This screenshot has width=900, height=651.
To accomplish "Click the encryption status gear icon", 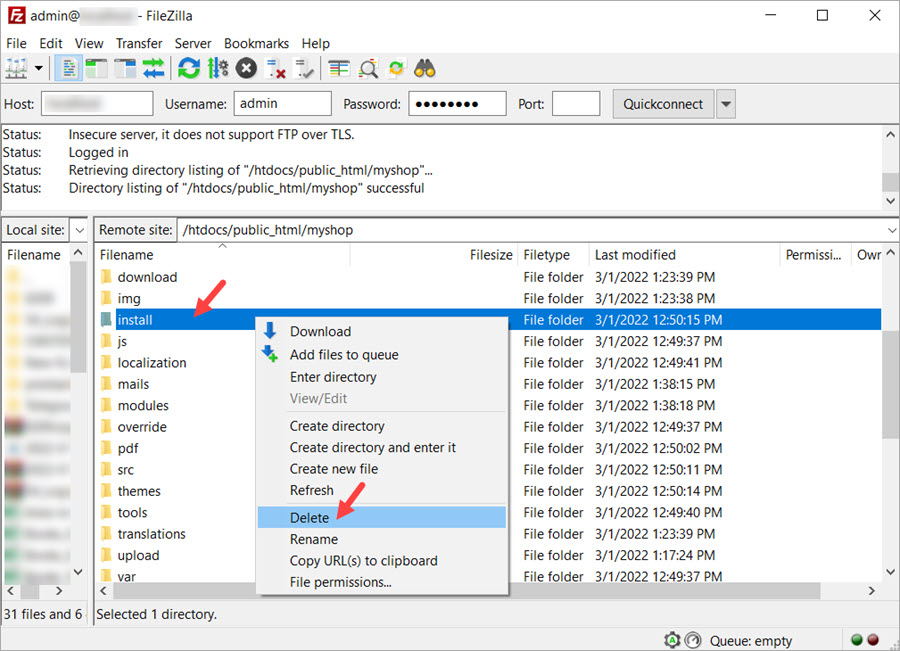I will click(x=672, y=640).
